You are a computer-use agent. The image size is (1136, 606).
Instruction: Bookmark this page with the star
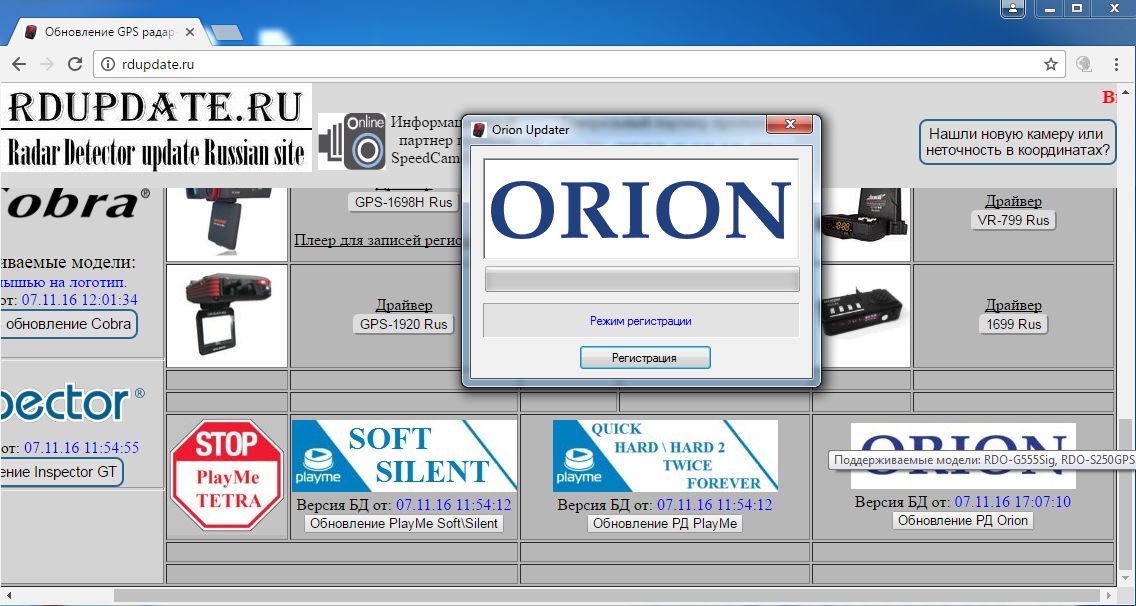coord(1051,65)
